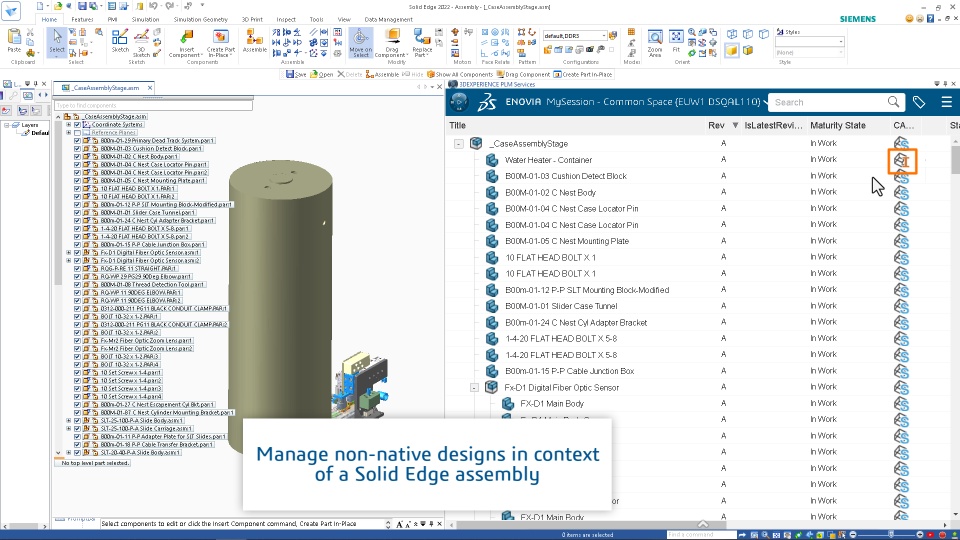
Task: Collapse Fx-D1 Digital Fiber Optic Sensor in ENOVIA
Action: pos(474,388)
